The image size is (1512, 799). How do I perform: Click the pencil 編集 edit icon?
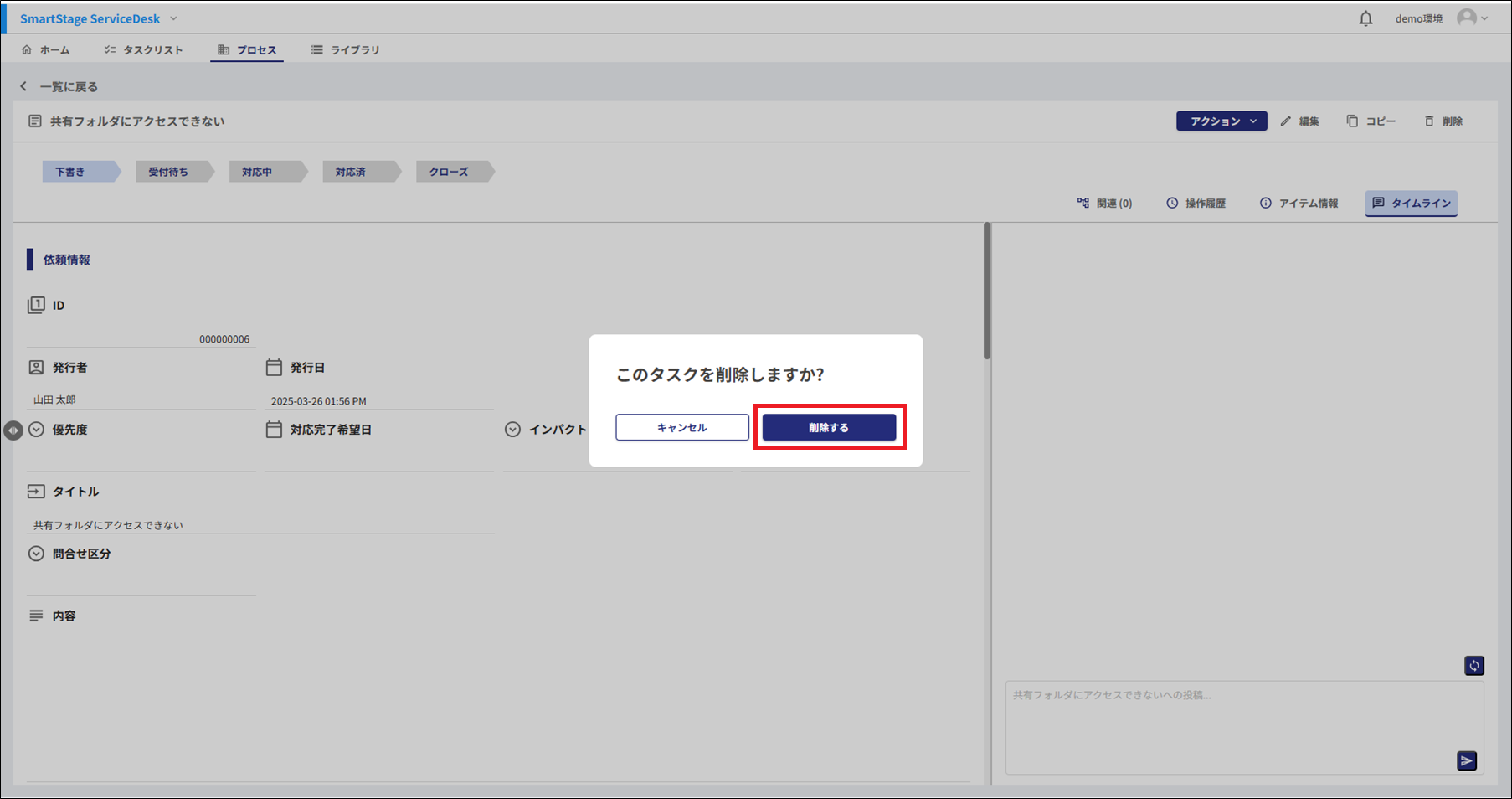click(x=1286, y=121)
